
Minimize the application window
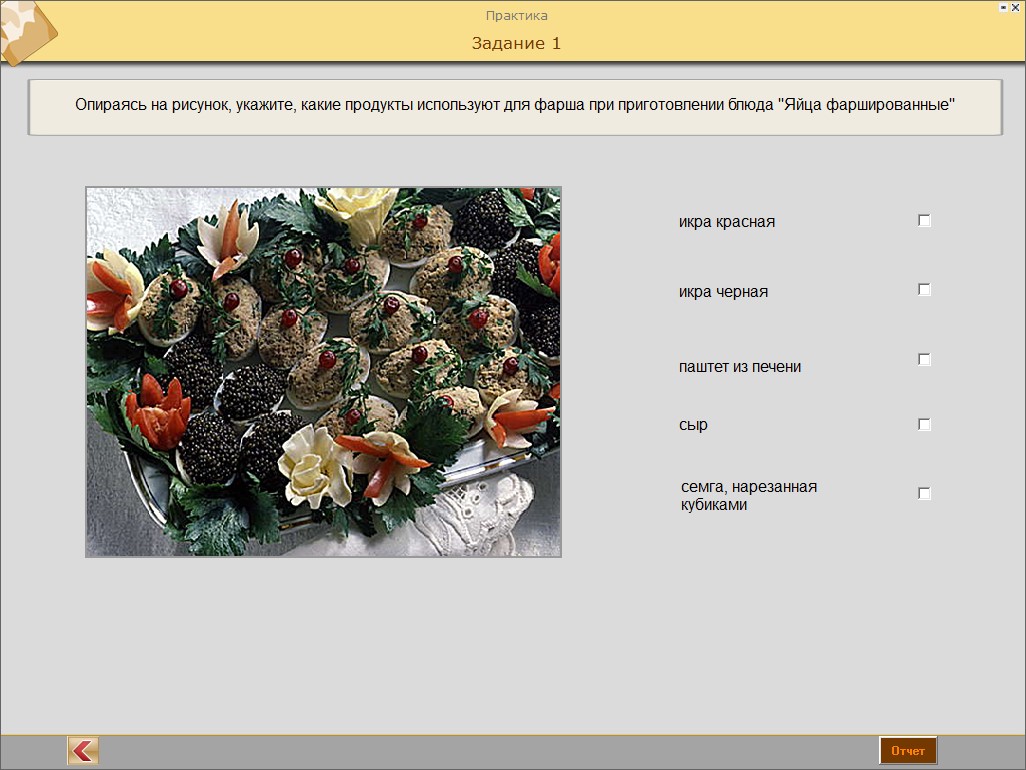[1003, 6]
